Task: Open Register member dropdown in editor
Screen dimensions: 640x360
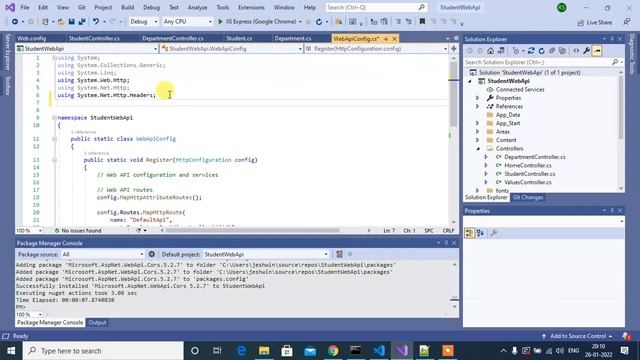Action: click(376, 49)
